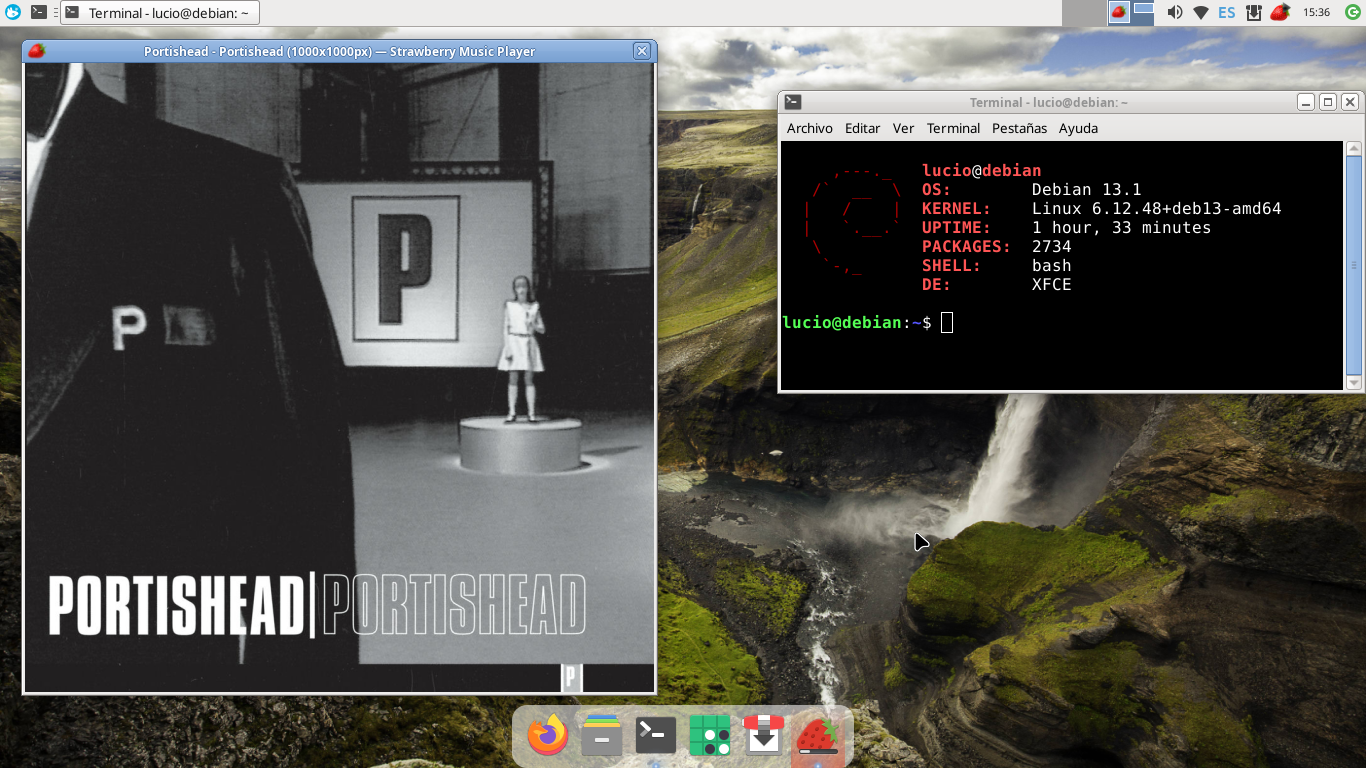Click the 15:36 clock in the panel
Viewport: 1366px width, 768px height.
(1316, 13)
